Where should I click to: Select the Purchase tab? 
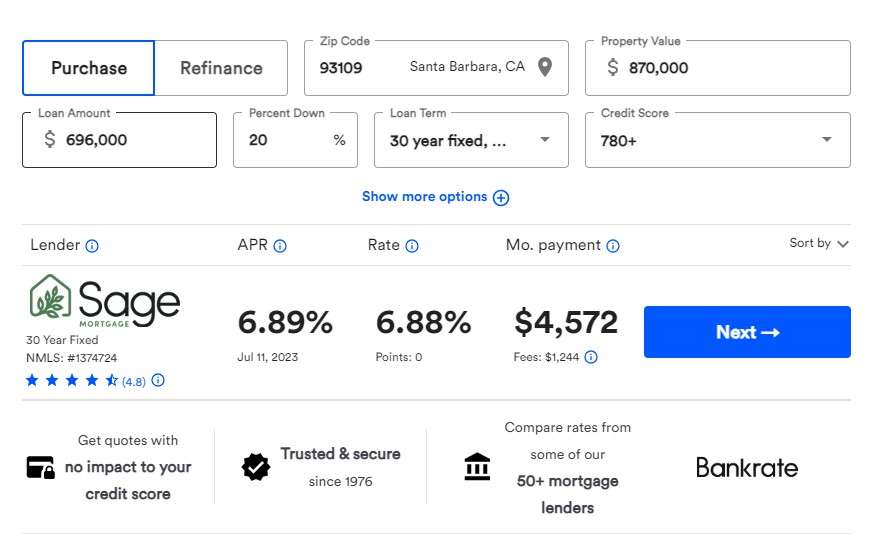(x=89, y=68)
